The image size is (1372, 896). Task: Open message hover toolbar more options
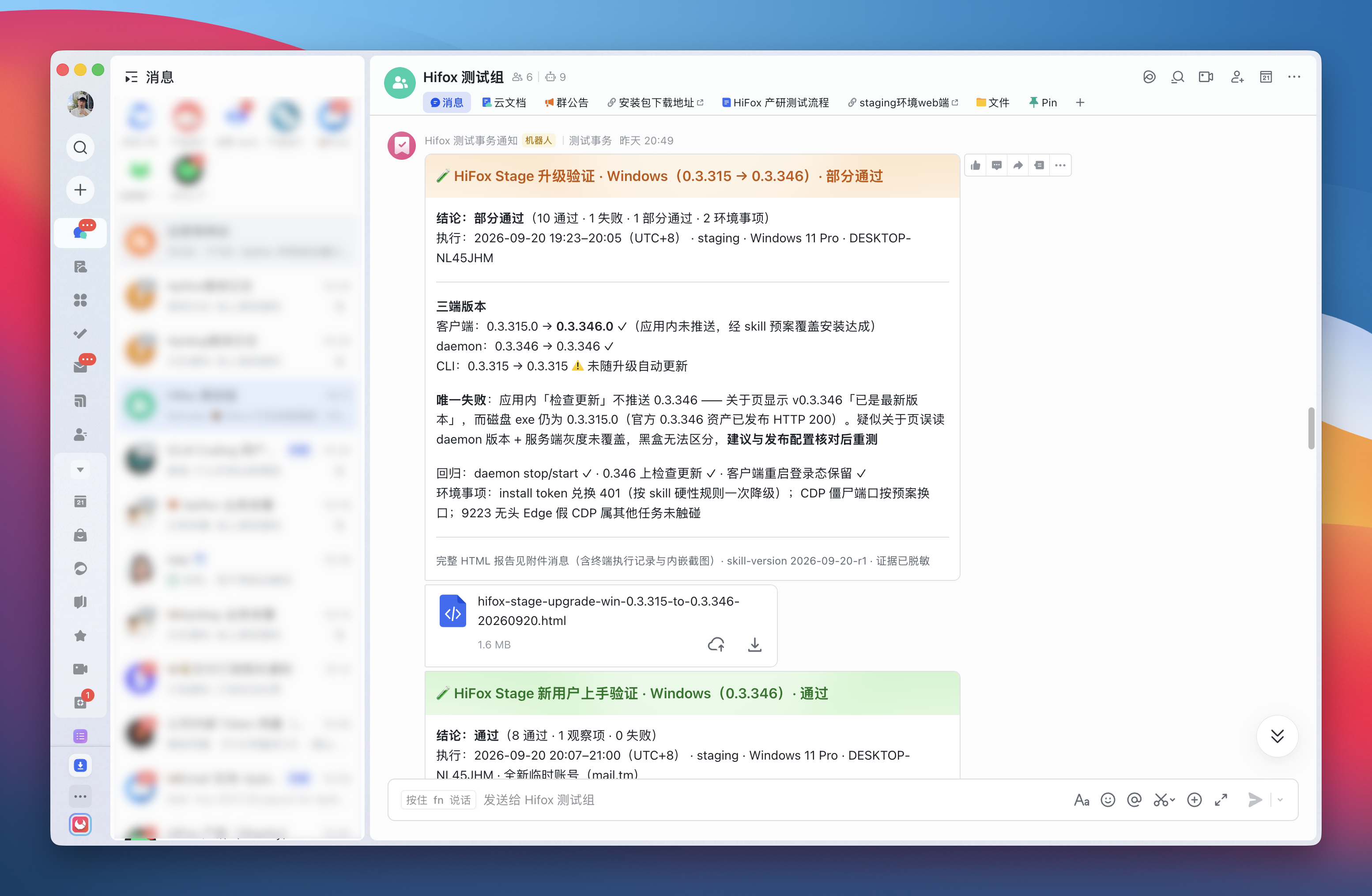1060,166
